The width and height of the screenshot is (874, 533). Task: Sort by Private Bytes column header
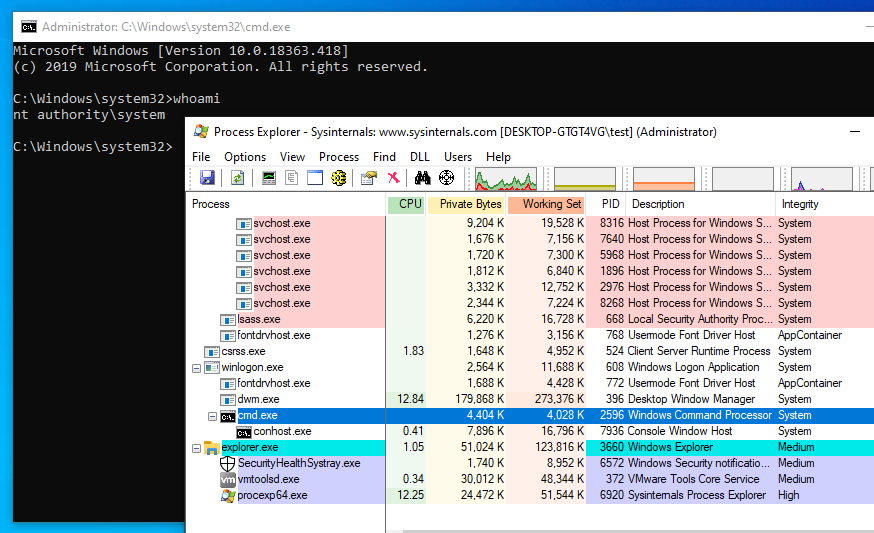click(x=466, y=204)
